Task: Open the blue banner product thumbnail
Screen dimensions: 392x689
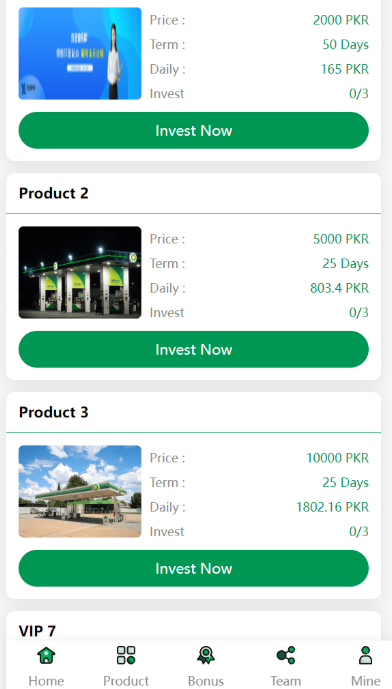Action: 80,53
